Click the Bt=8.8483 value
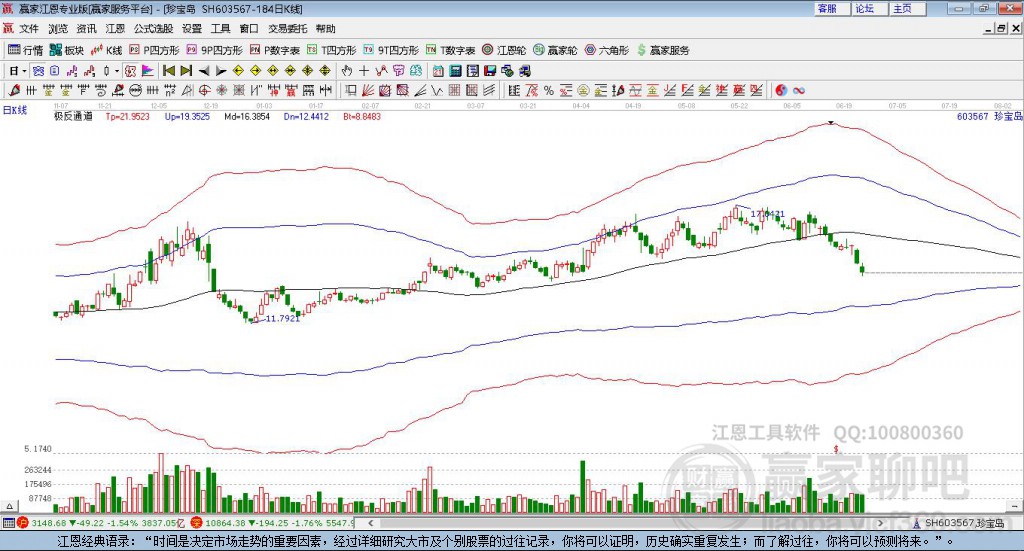Screen dimensions: 1024x551 [362, 116]
